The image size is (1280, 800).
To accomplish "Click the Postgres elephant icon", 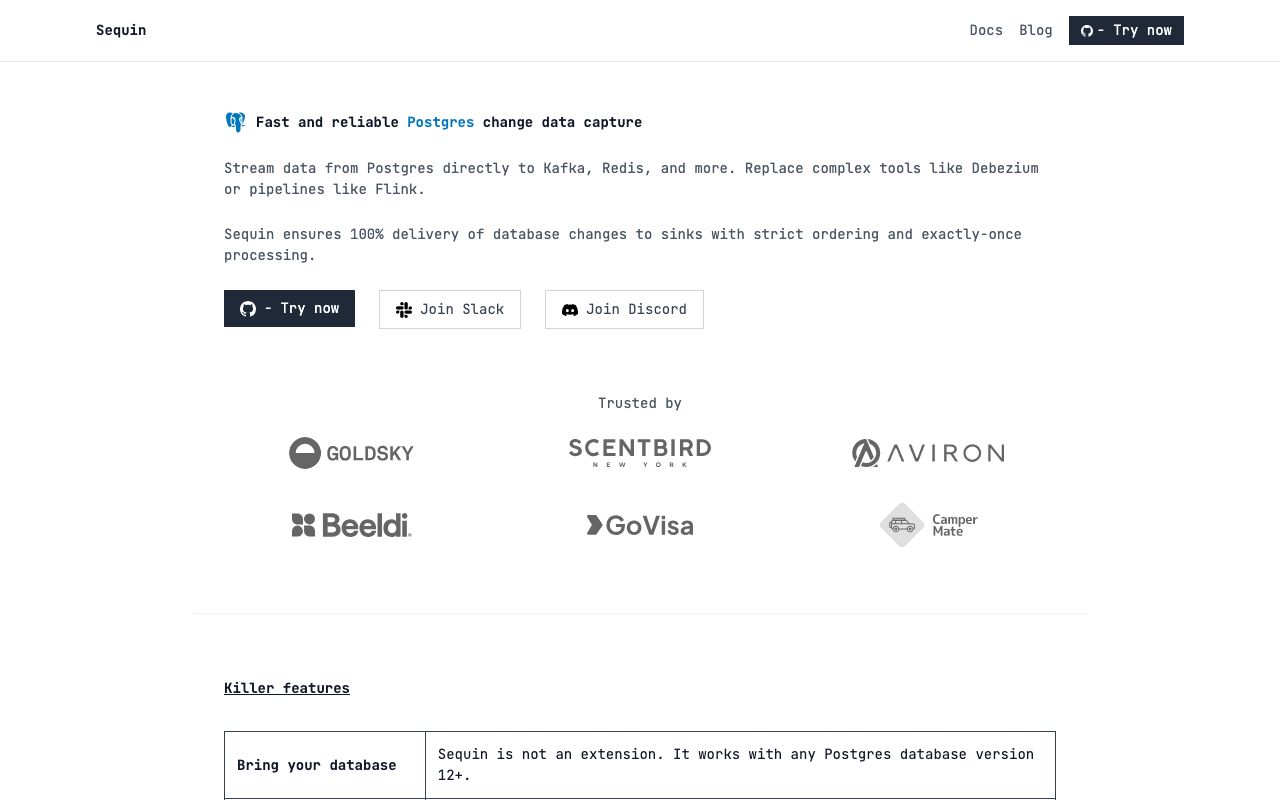I will (235, 122).
